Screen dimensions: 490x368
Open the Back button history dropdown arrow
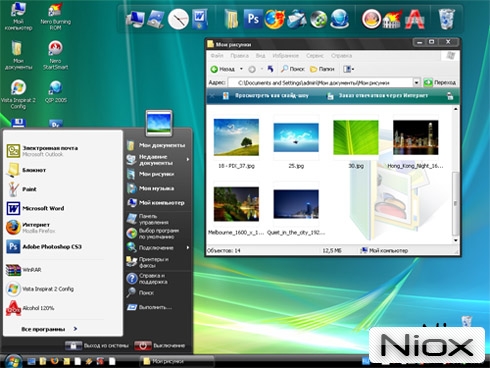coord(241,69)
